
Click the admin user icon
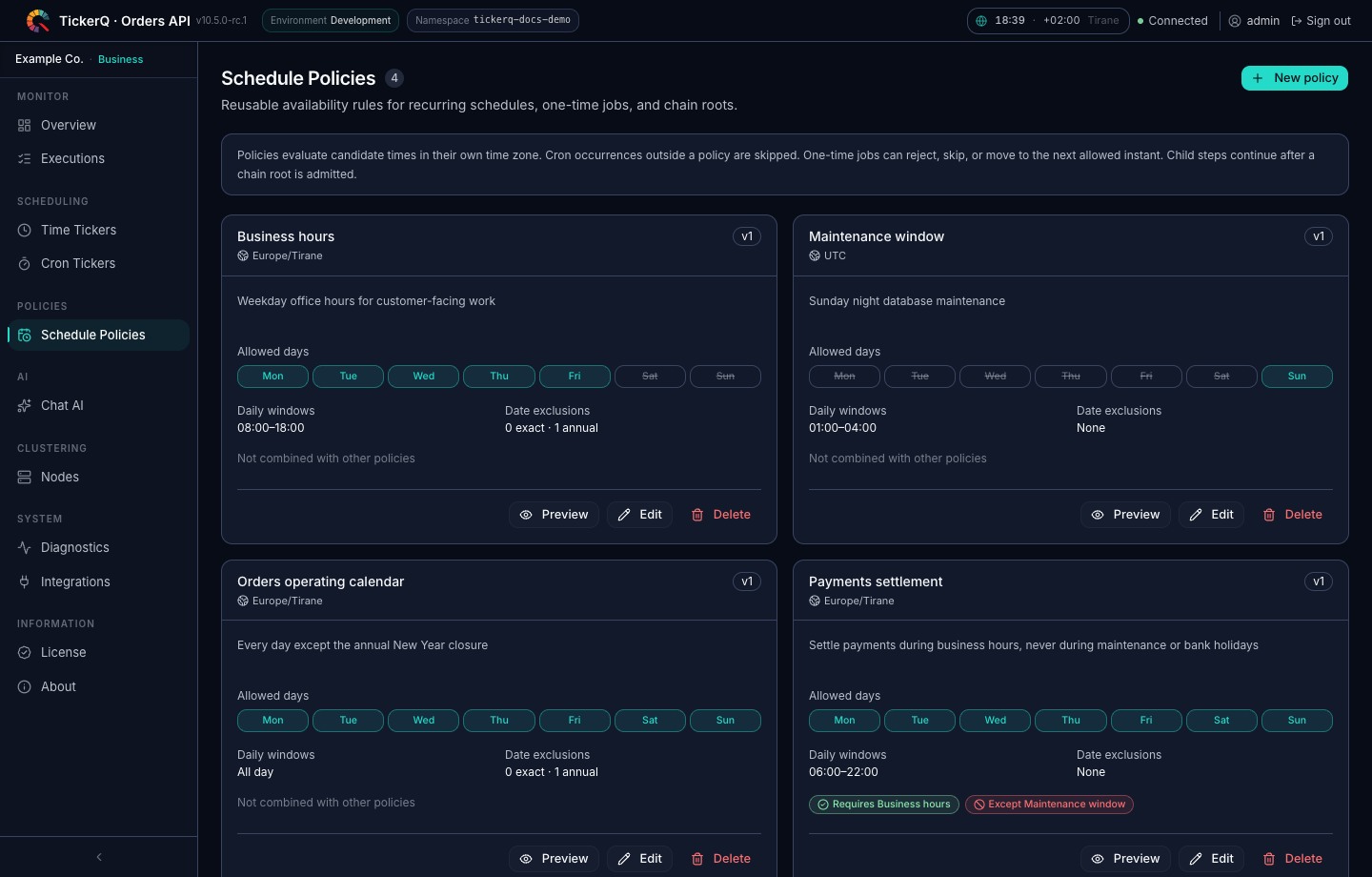[x=1235, y=21]
